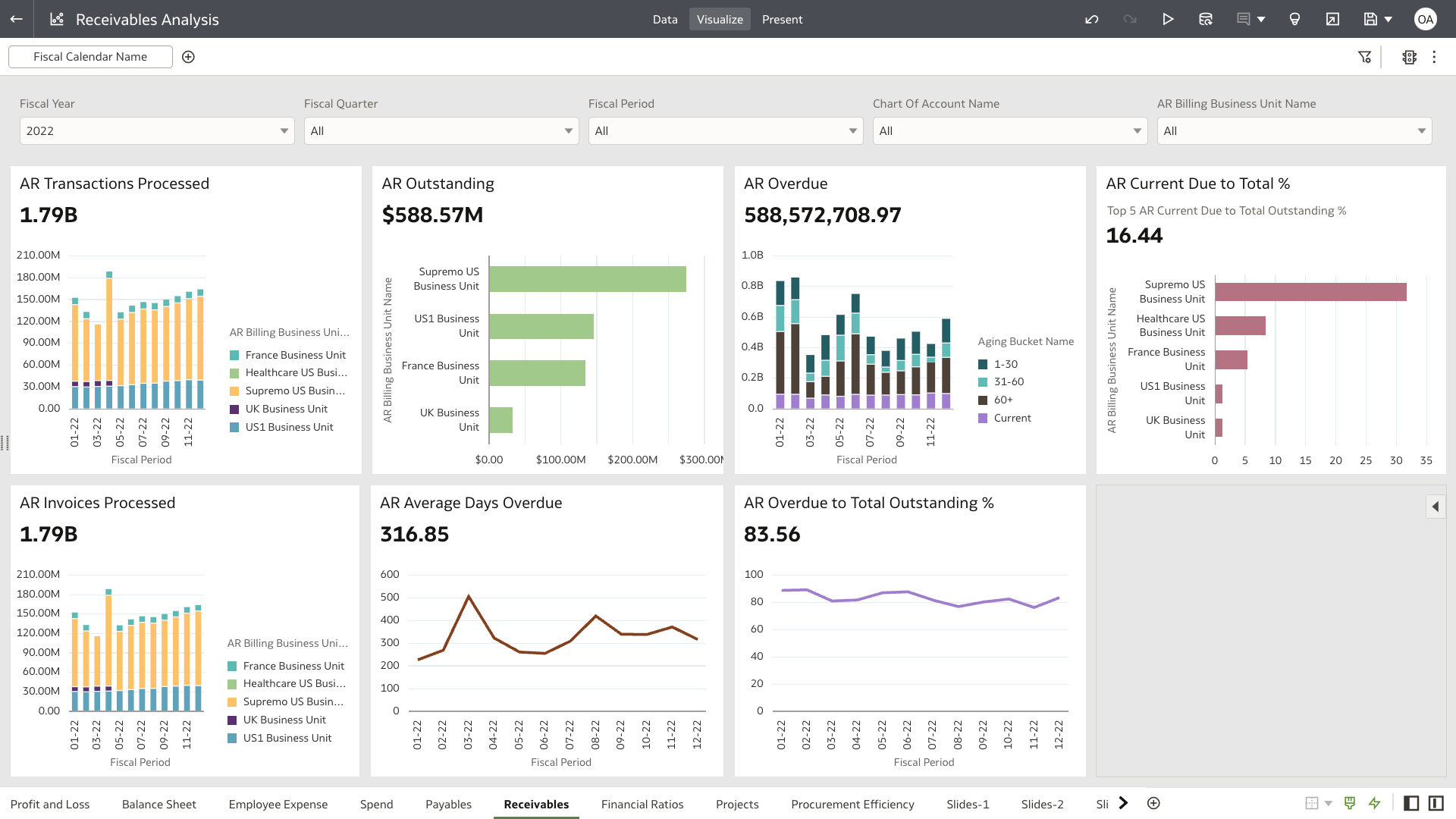Screen dimensions: 1456x819
Task: Click the Fiscal Calendar Name filter pill
Action: (x=89, y=56)
